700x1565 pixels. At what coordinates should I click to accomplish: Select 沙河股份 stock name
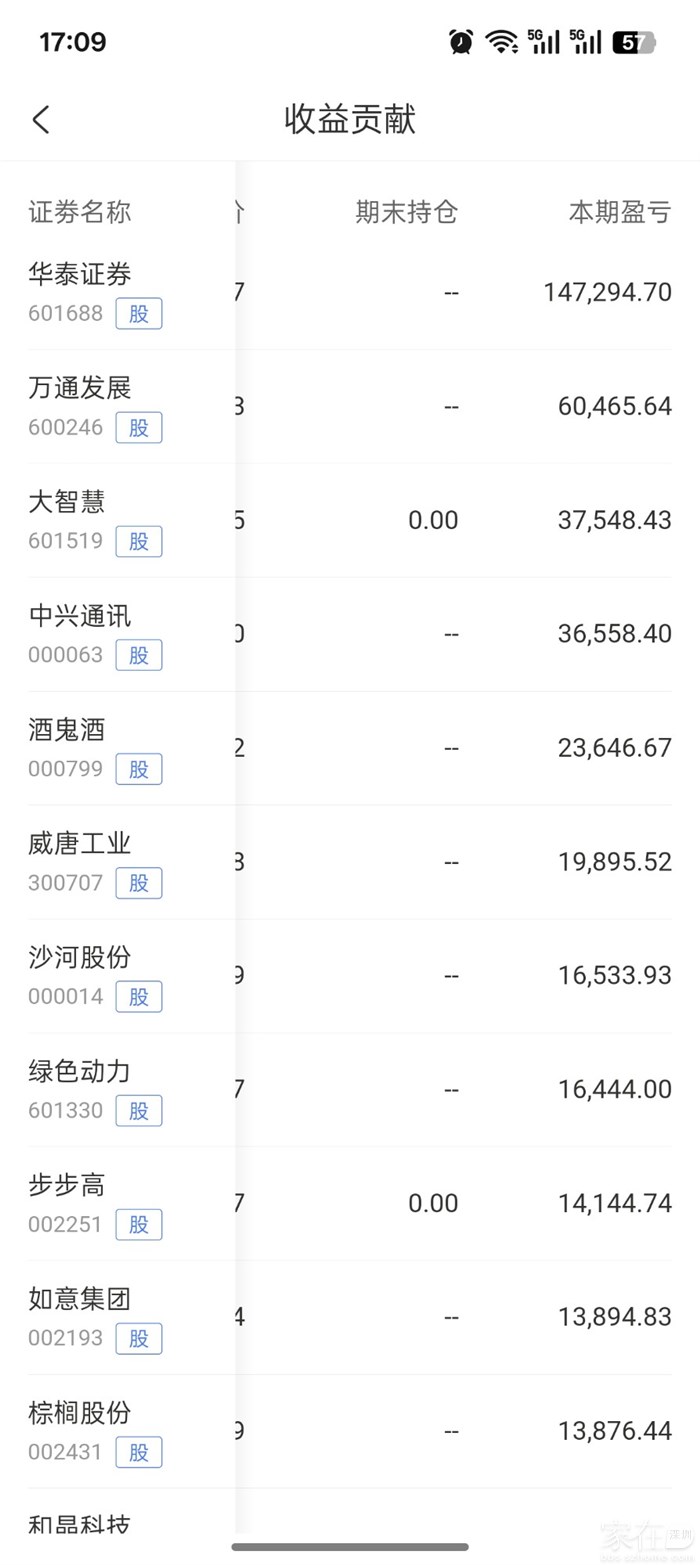tap(80, 958)
